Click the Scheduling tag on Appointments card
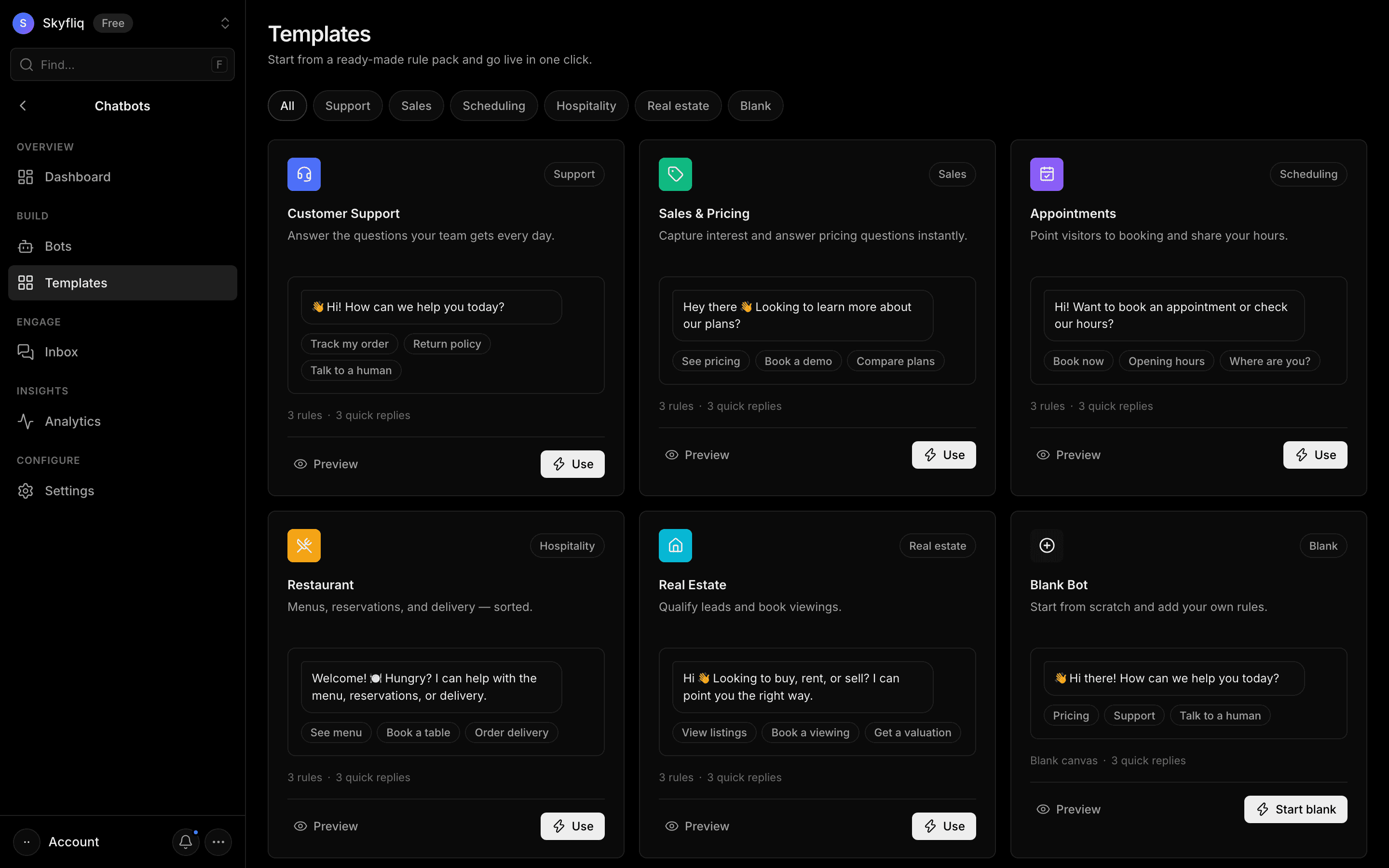Image resolution: width=1389 pixels, height=868 pixels. pos(1308,174)
